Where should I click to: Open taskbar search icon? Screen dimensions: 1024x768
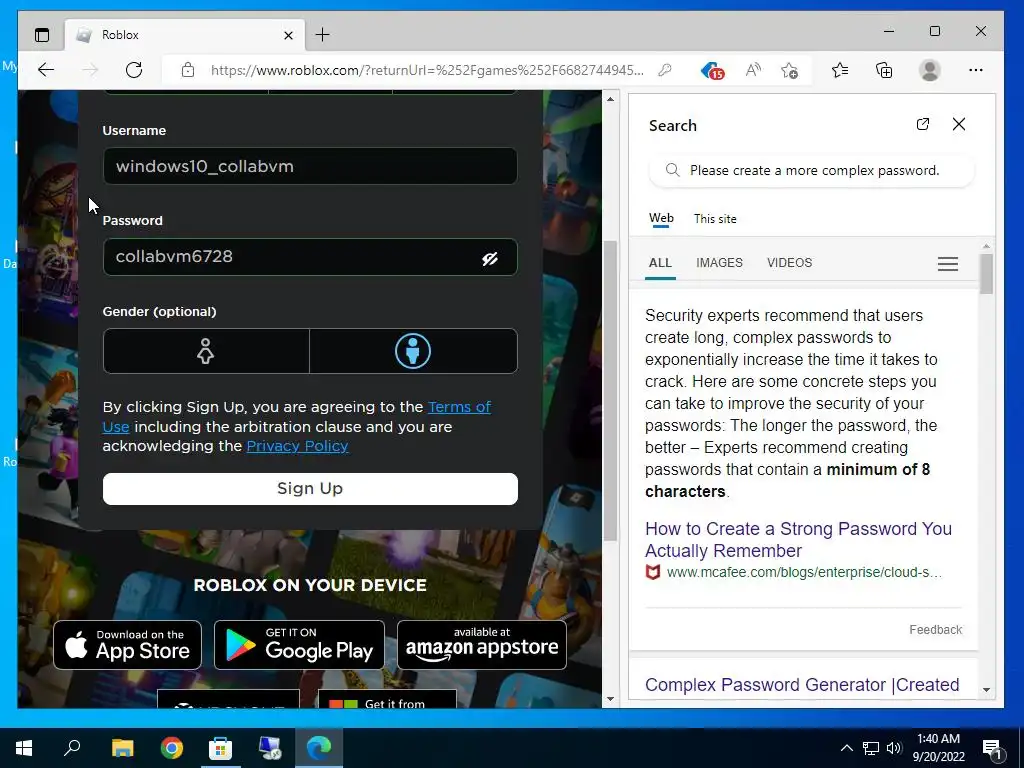coord(72,748)
